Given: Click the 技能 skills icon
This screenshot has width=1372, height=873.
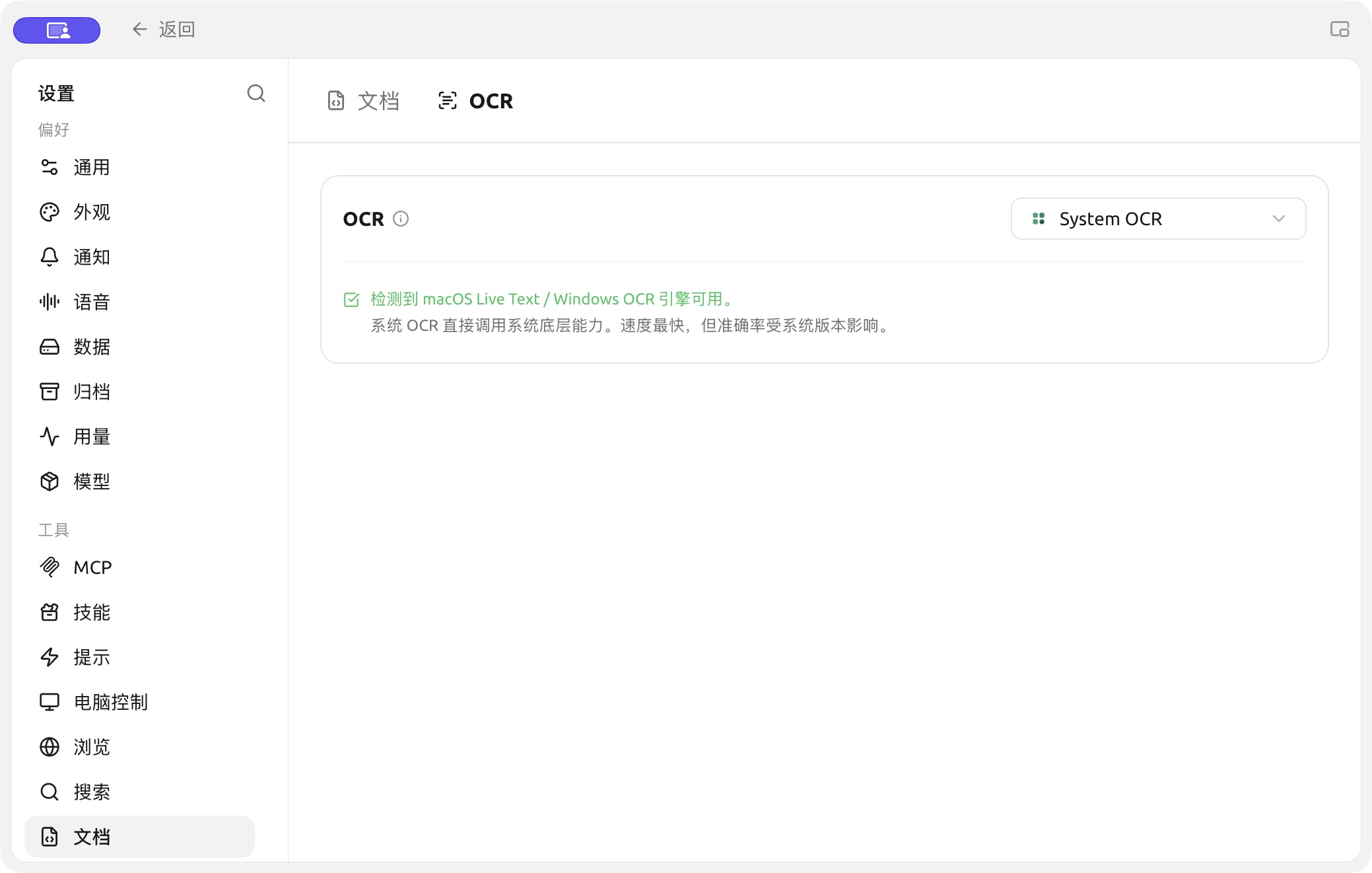Looking at the screenshot, I should (50, 612).
